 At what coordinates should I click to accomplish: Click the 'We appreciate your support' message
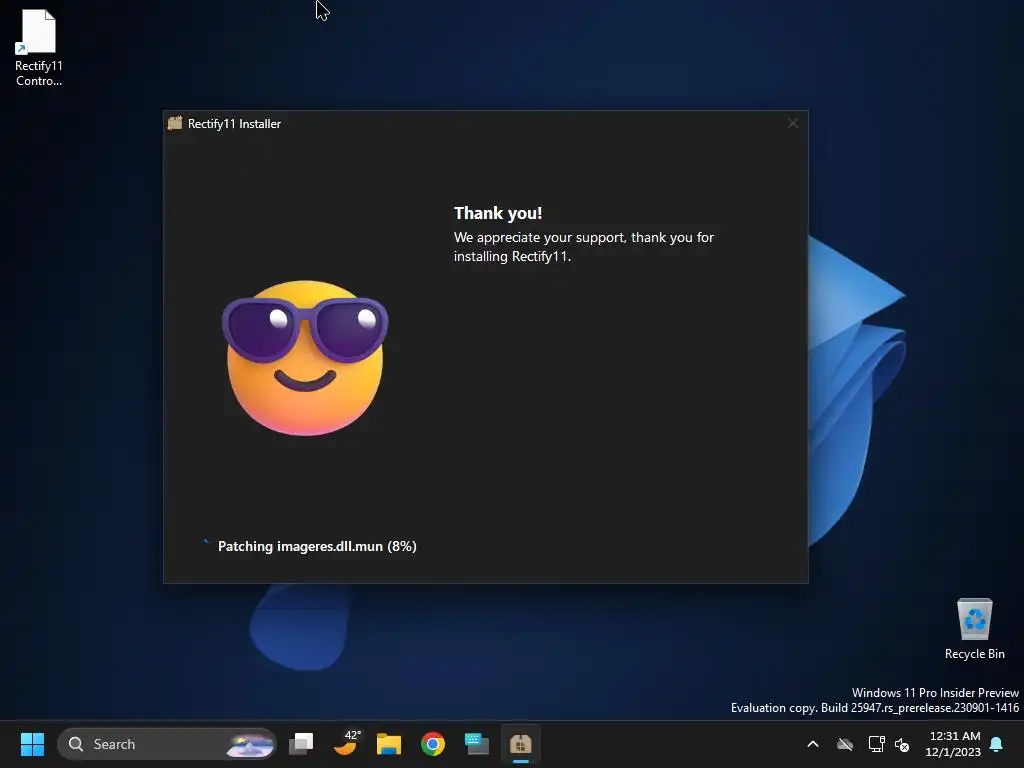coord(584,247)
